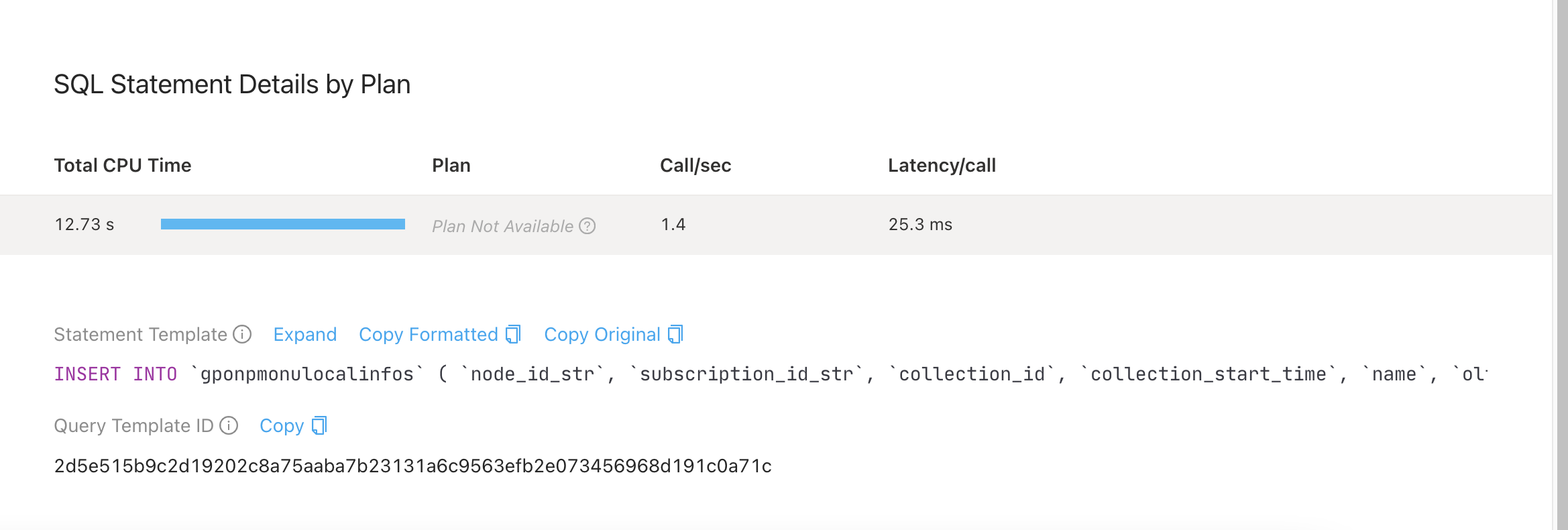
Task: Click the Plan column header
Action: [x=451, y=165]
